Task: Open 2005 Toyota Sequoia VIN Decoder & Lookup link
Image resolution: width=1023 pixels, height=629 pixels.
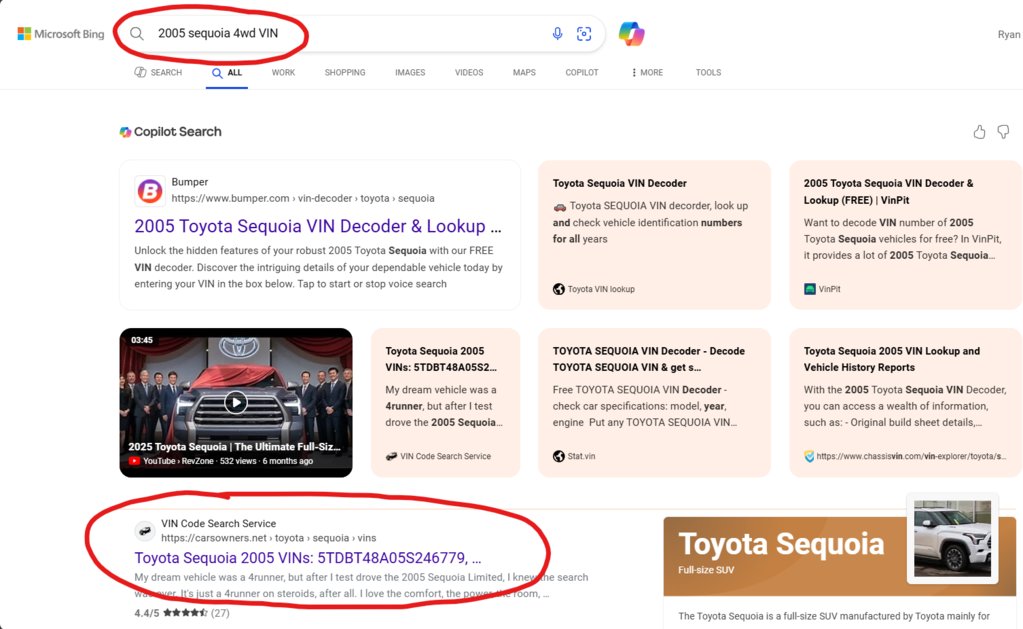Action: point(318,226)
